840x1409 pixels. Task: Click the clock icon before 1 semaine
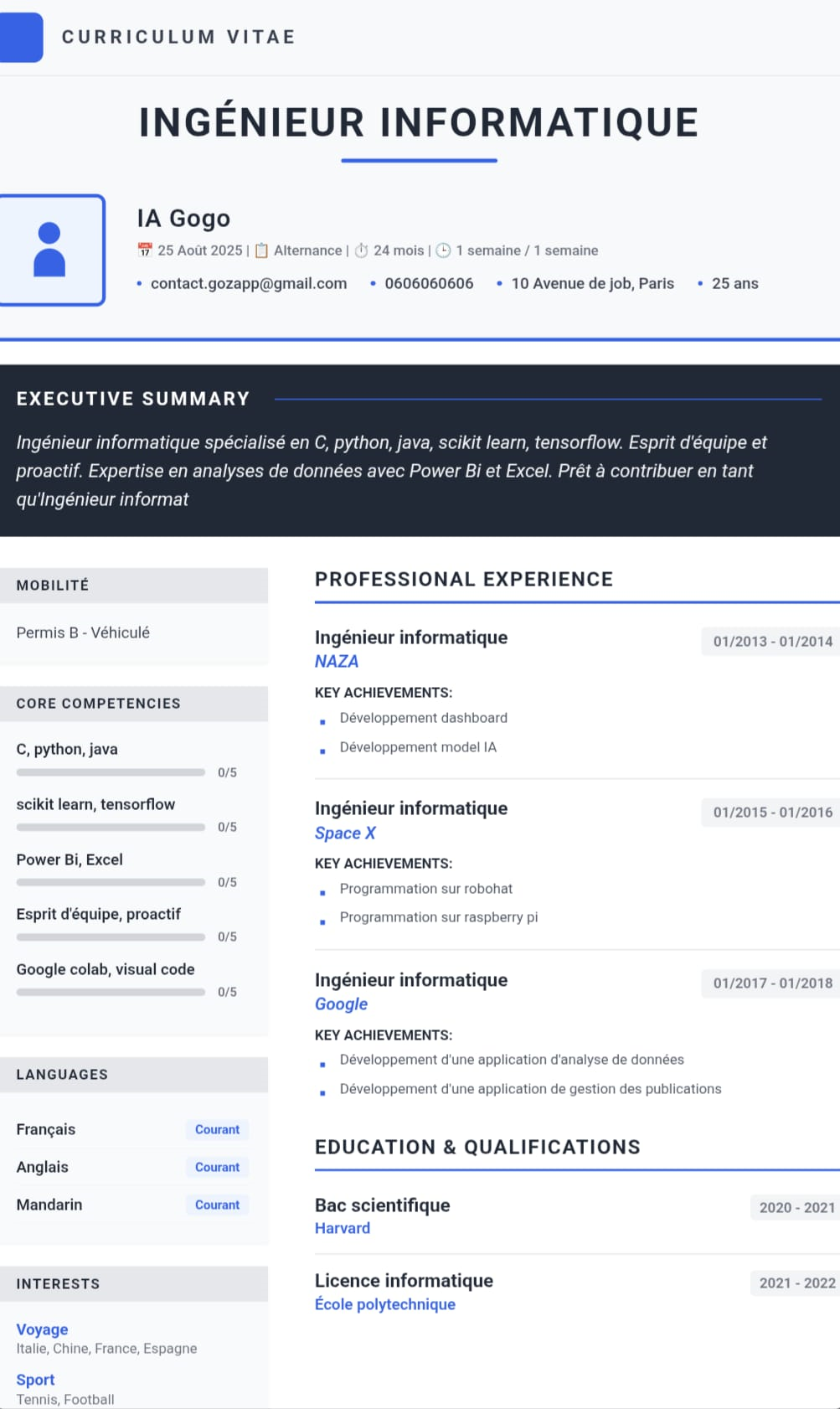coord(443,250)
